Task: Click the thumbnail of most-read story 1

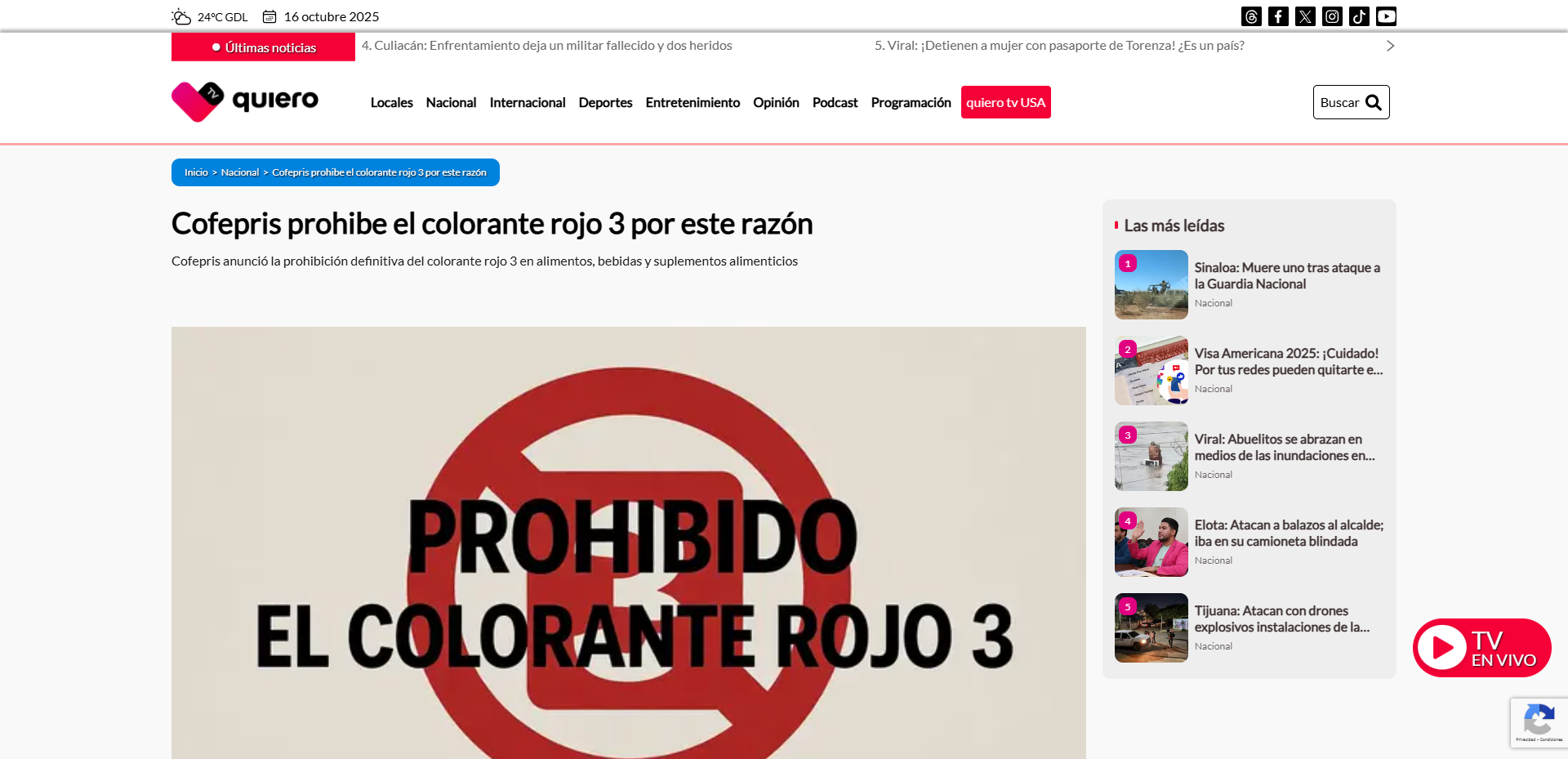Action: click(1151, 284)
